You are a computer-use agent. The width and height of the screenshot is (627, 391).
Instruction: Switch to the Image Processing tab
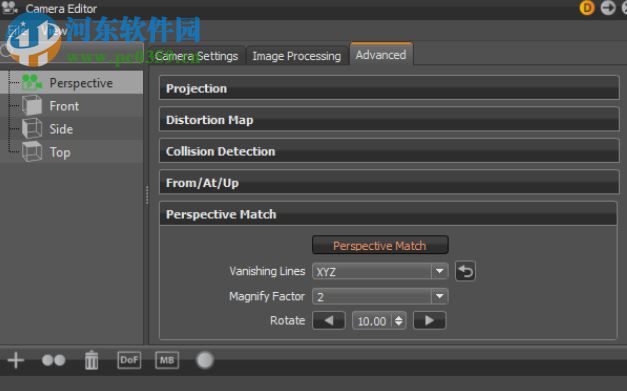(x=297, y=56)
